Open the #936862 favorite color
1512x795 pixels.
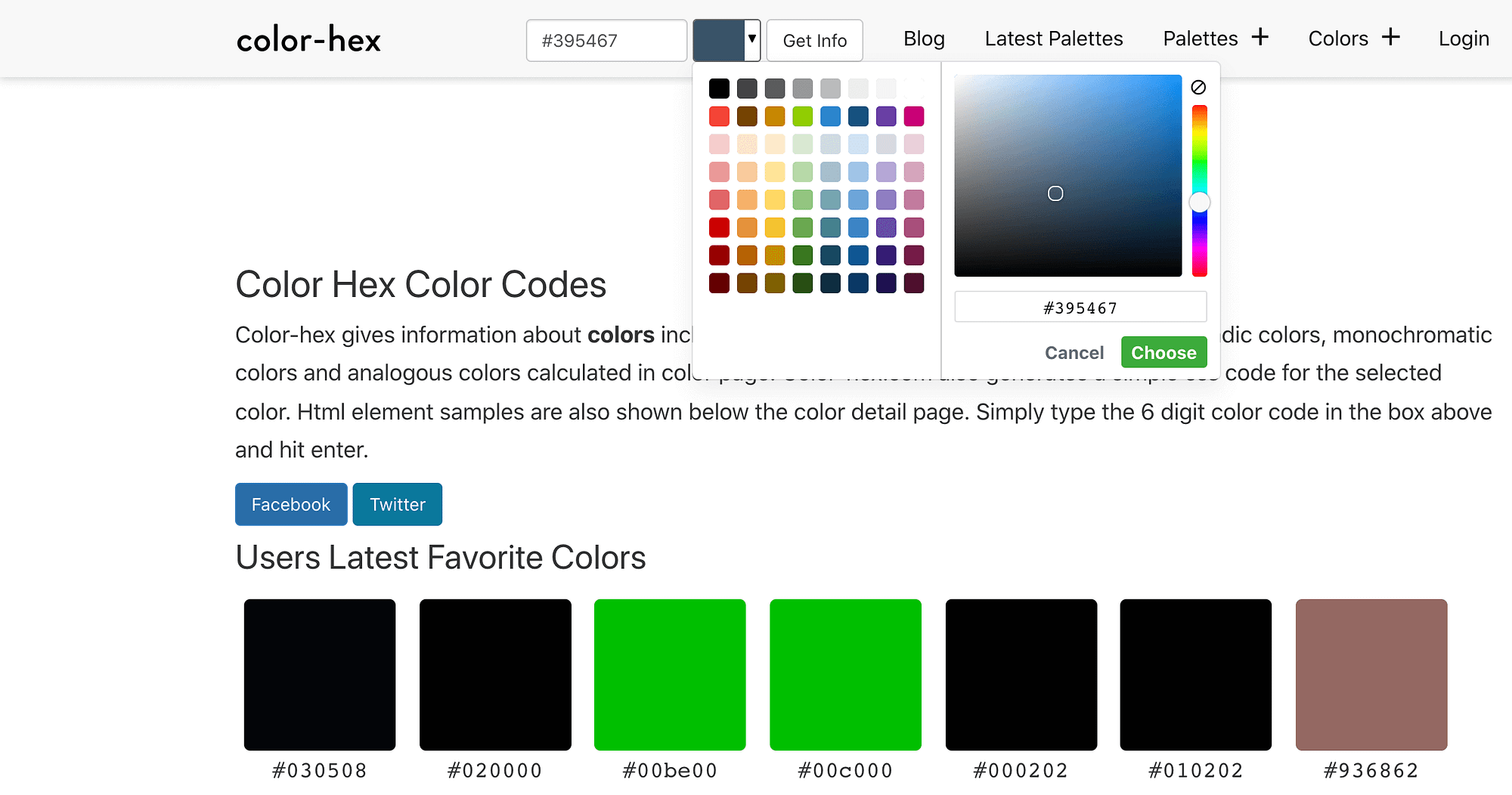[1371, 674]
